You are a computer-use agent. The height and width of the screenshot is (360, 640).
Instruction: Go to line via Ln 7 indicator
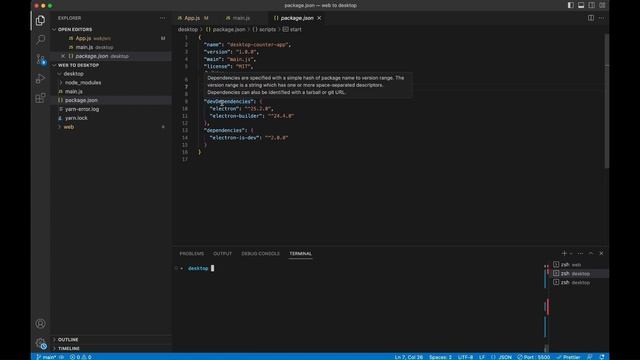tap(409, 357)
